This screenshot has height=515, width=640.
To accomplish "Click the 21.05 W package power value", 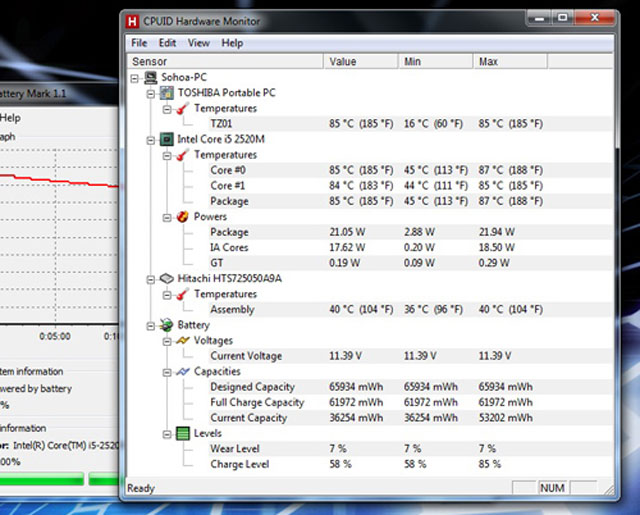I will pos(347,232).
